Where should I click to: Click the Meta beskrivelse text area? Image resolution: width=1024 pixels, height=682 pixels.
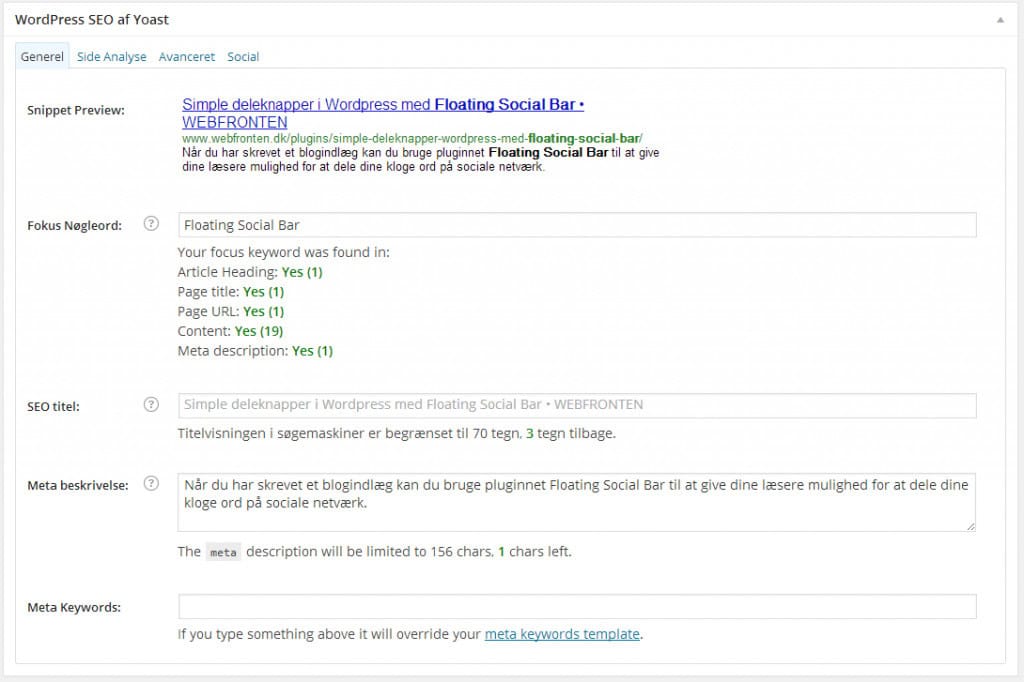coord(577,502)
